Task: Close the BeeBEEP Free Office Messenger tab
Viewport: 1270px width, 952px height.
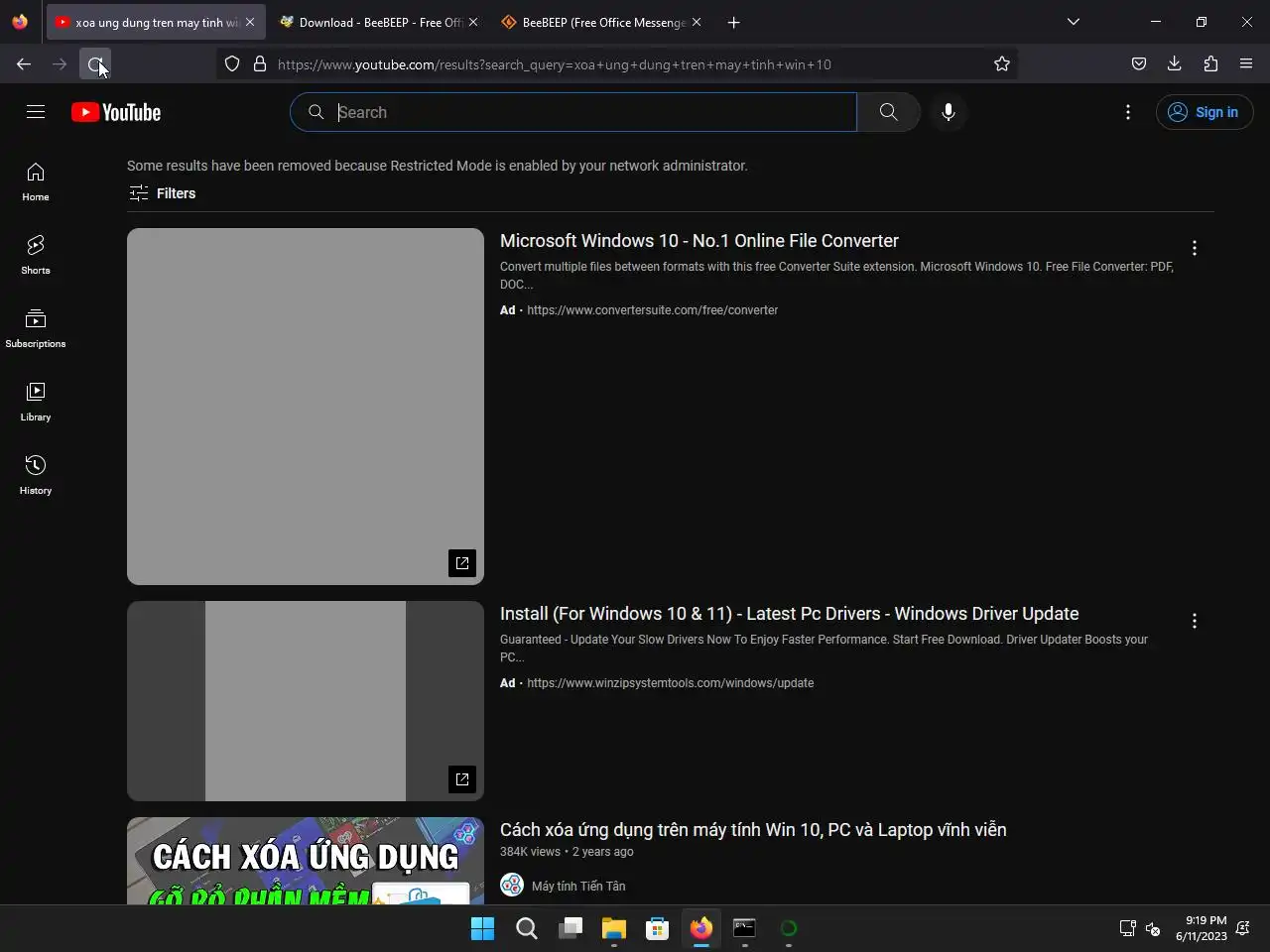Action: click(697, 22)
